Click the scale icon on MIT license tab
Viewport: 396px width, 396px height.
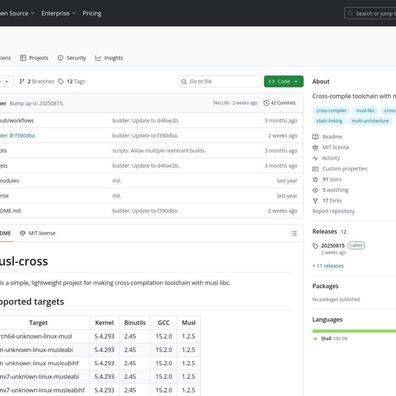23,233
